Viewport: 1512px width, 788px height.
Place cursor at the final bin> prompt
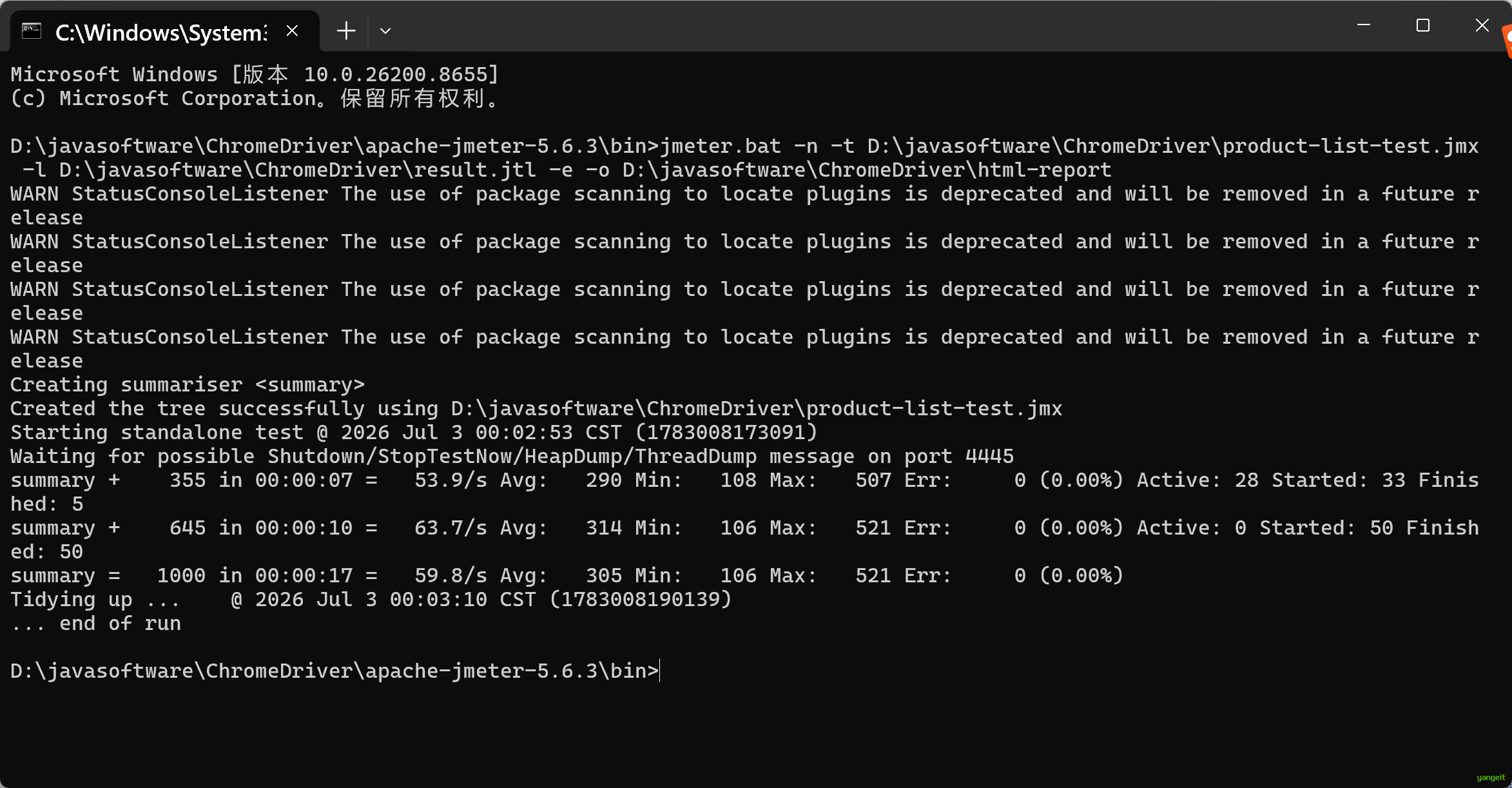coord(660,671)
